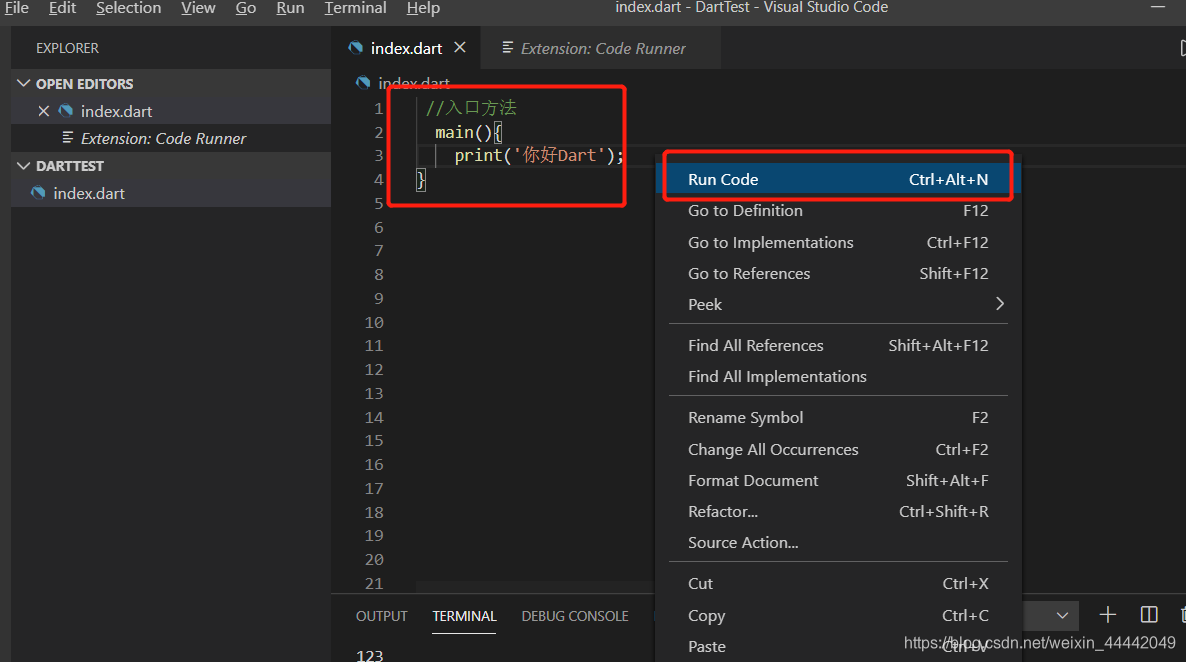1186x662 pixels.
Task: Open the Terminal menu
Action: click(x=355, y=8)
